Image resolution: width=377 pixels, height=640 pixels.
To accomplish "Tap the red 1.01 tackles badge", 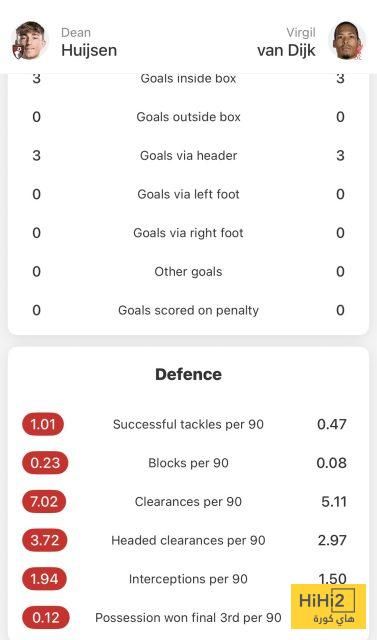I will [43, 424].
